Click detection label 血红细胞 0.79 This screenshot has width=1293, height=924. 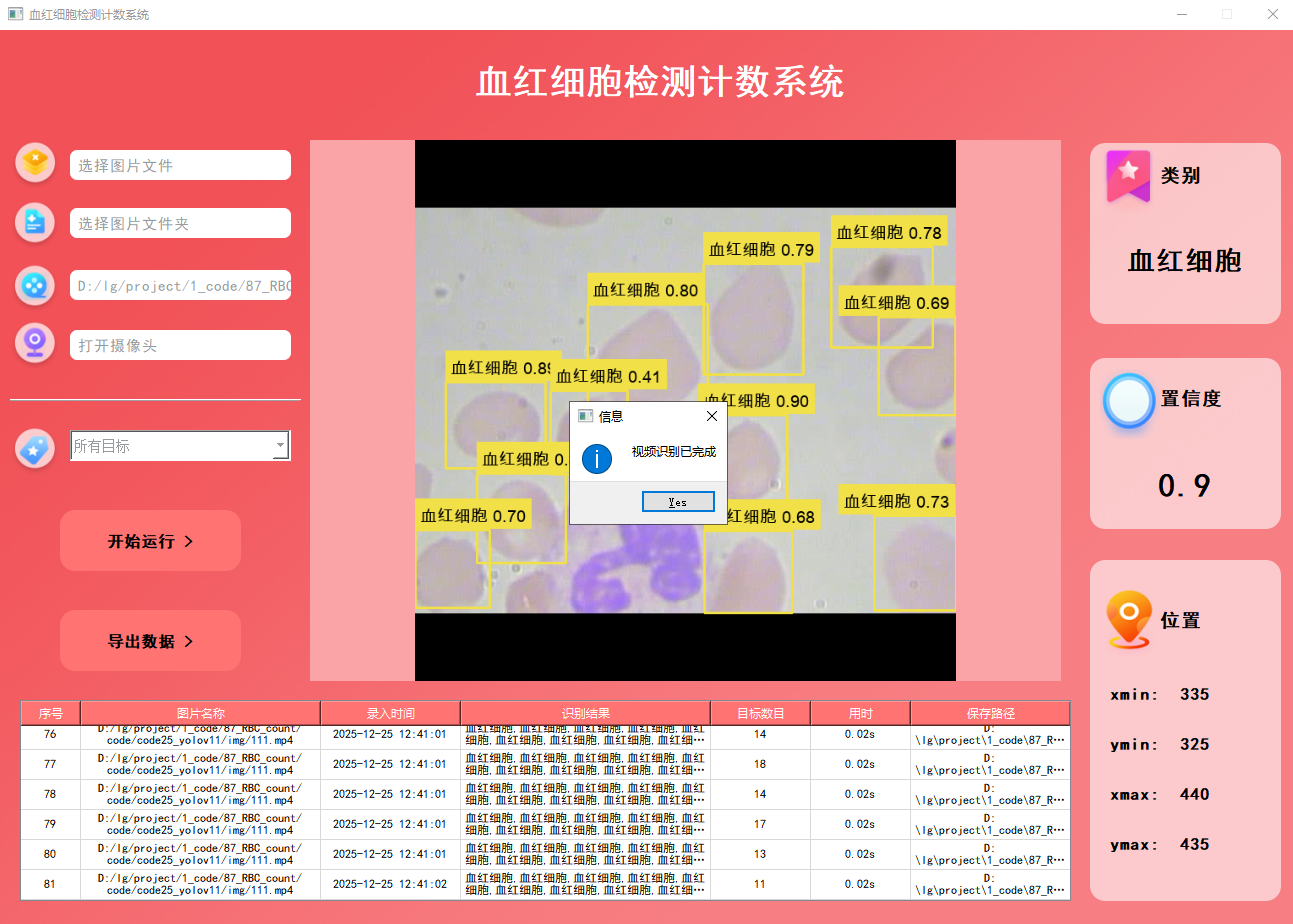(762, 249)
